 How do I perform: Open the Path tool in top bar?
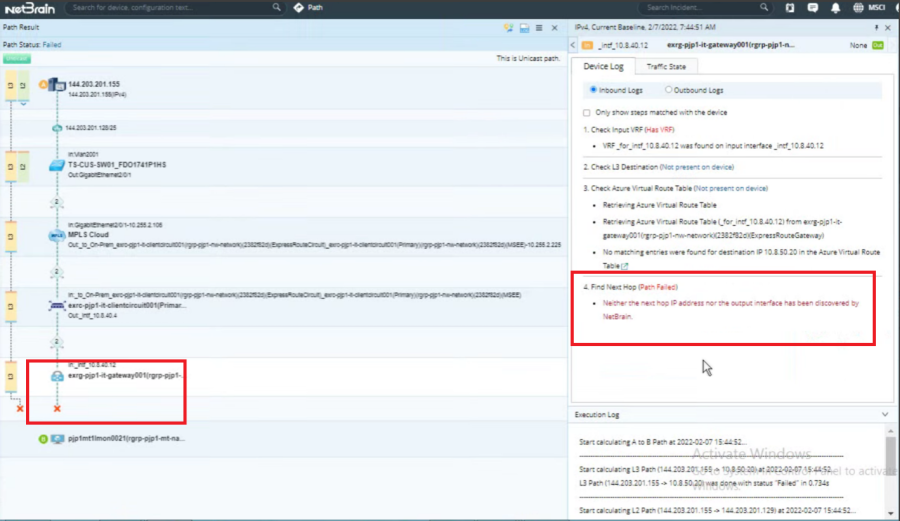tap(309, 7)
